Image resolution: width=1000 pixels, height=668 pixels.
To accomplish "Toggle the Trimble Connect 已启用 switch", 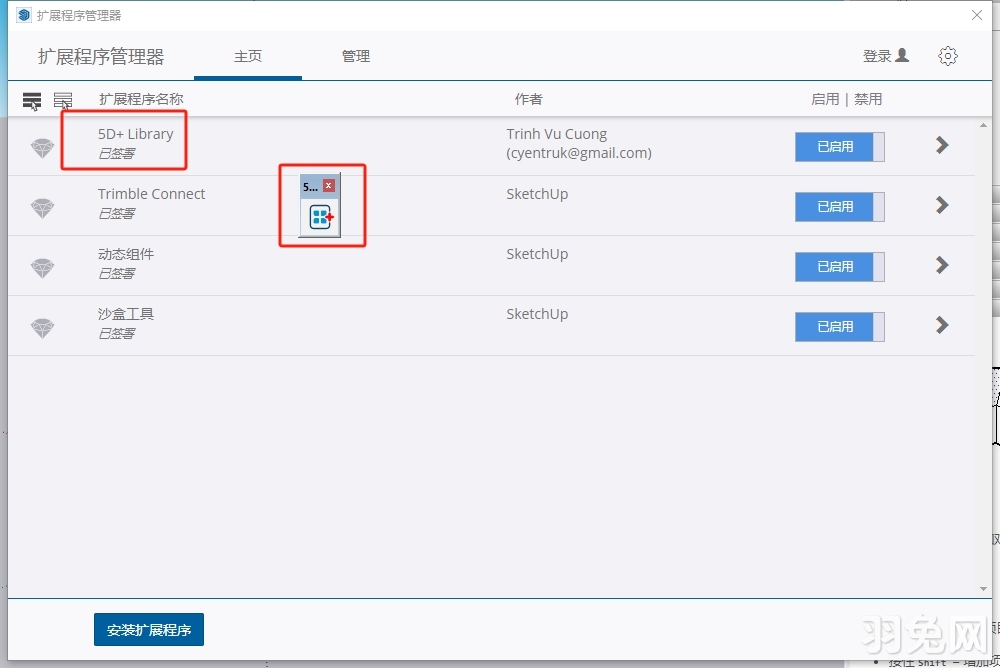I will pos(840,207).
